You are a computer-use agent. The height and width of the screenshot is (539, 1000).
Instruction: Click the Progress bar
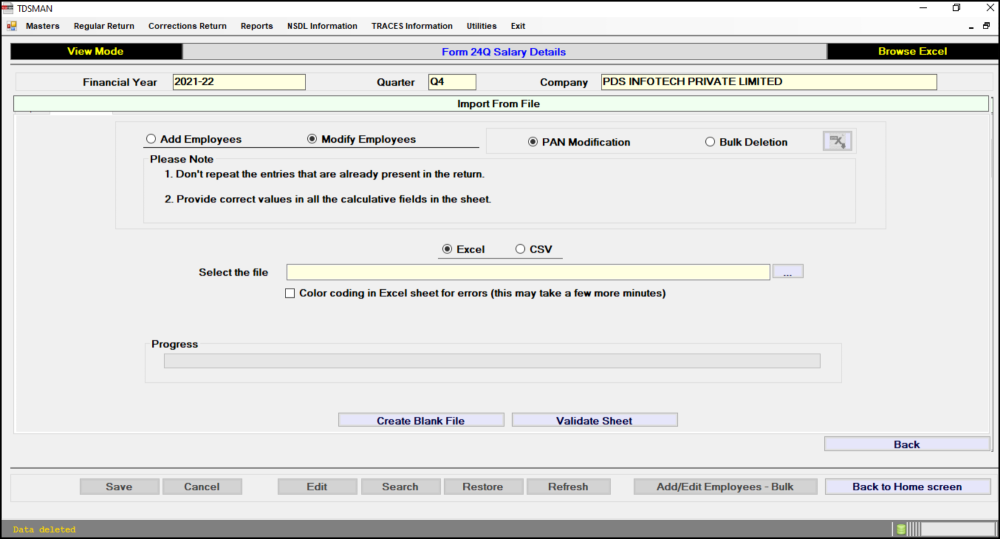coord(492,361)
